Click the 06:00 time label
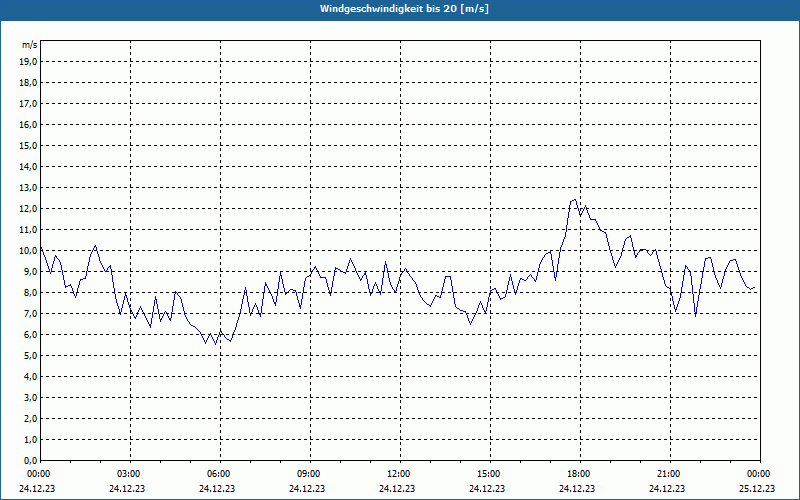The width and height of the screenshot is (800, 500). point(219,474)
